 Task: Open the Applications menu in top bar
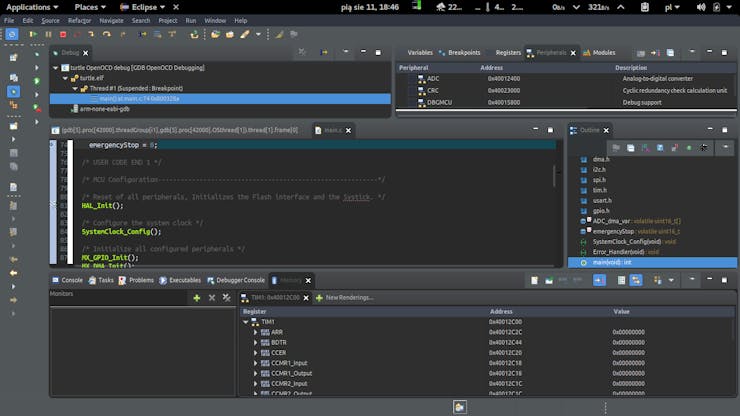click(32, 7)
